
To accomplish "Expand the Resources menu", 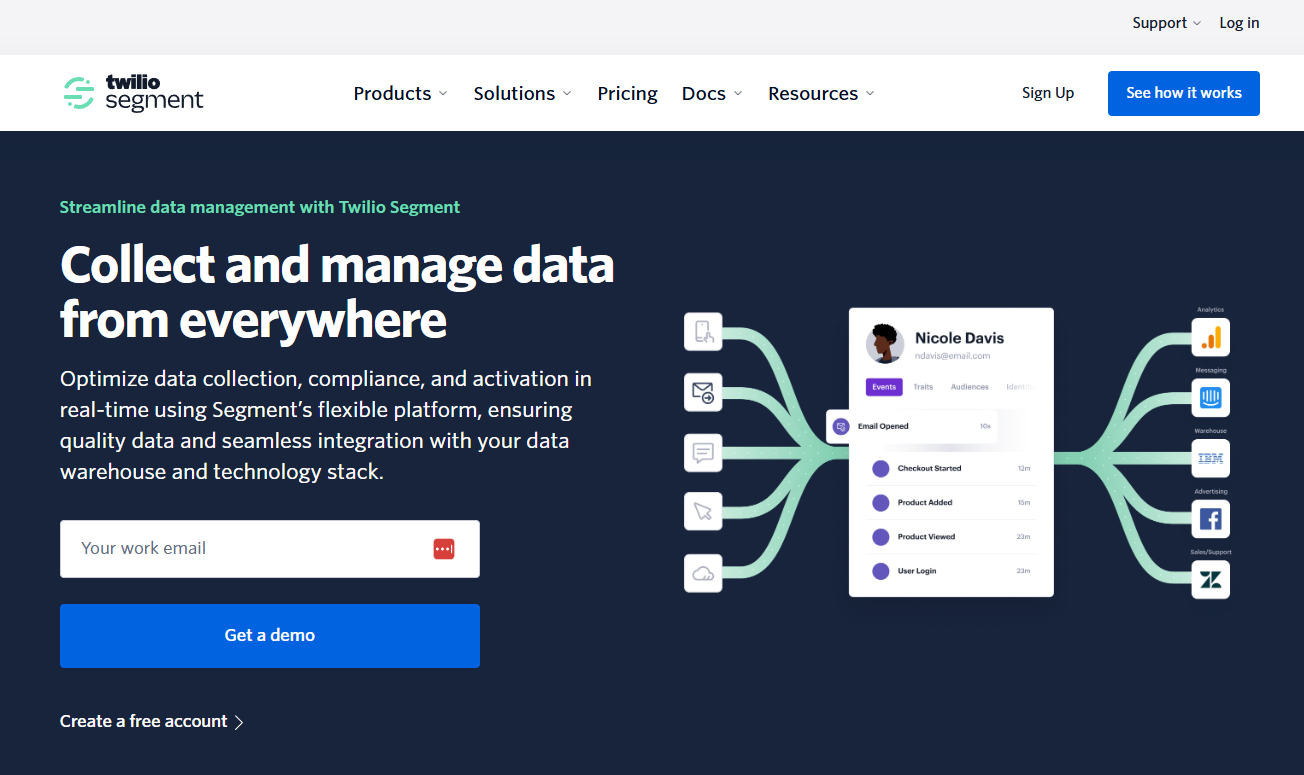I will click(x=821, y=93).
